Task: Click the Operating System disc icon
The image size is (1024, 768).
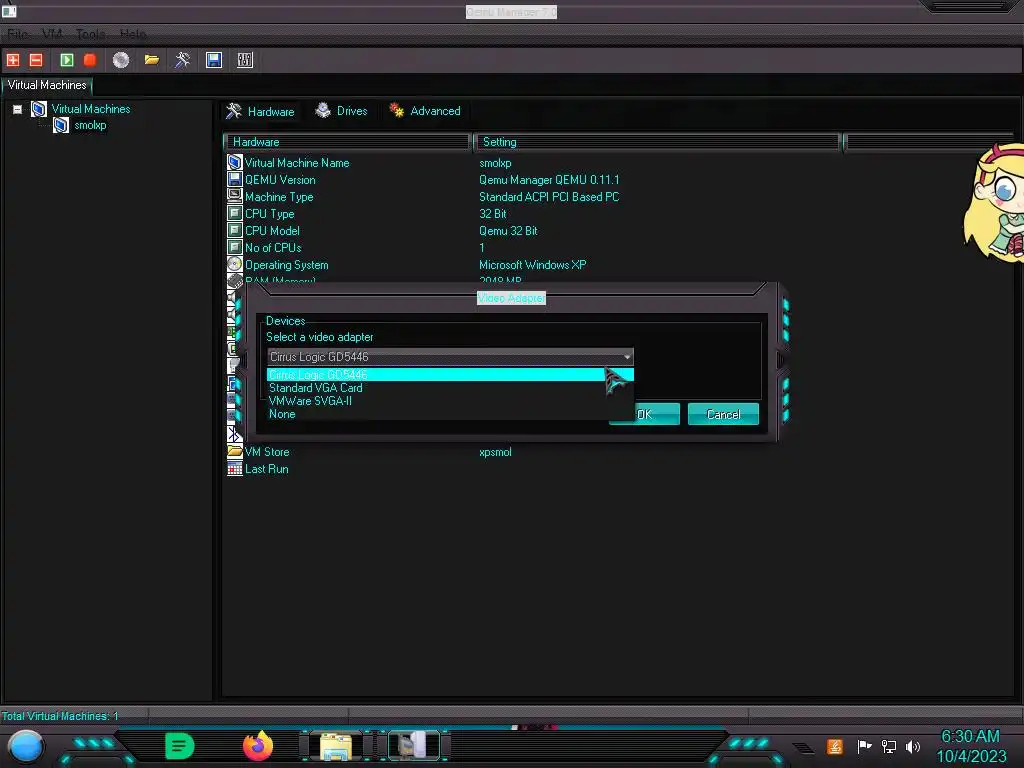Action: click(234, 264)
